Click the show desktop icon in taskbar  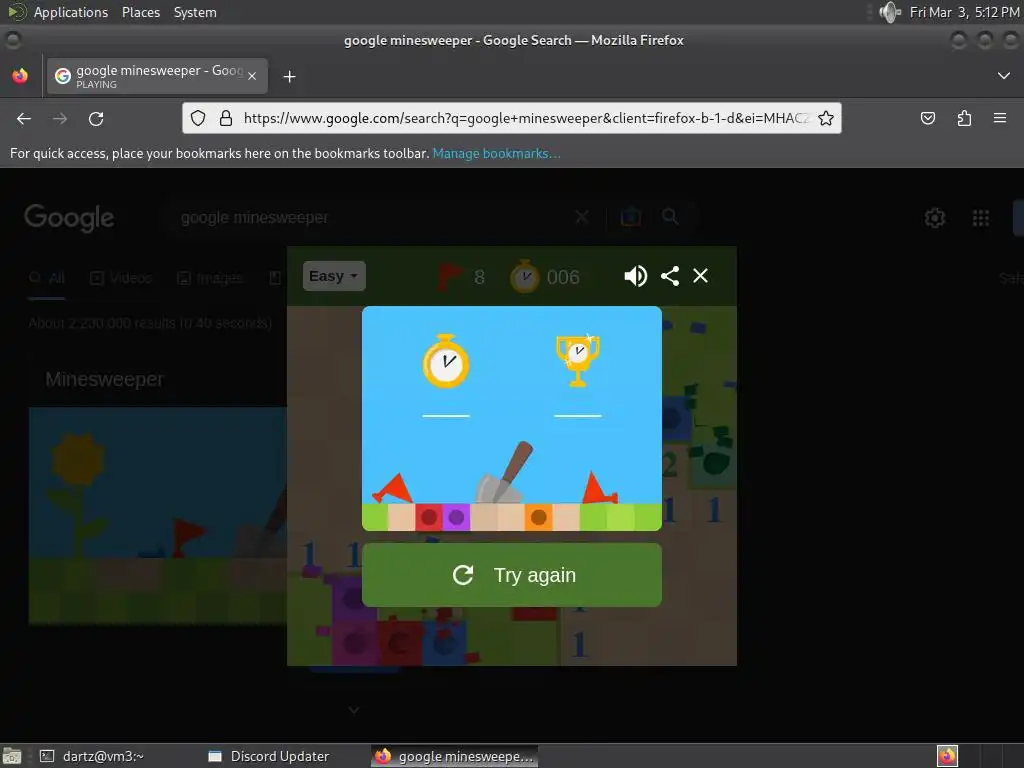[12, 756]
